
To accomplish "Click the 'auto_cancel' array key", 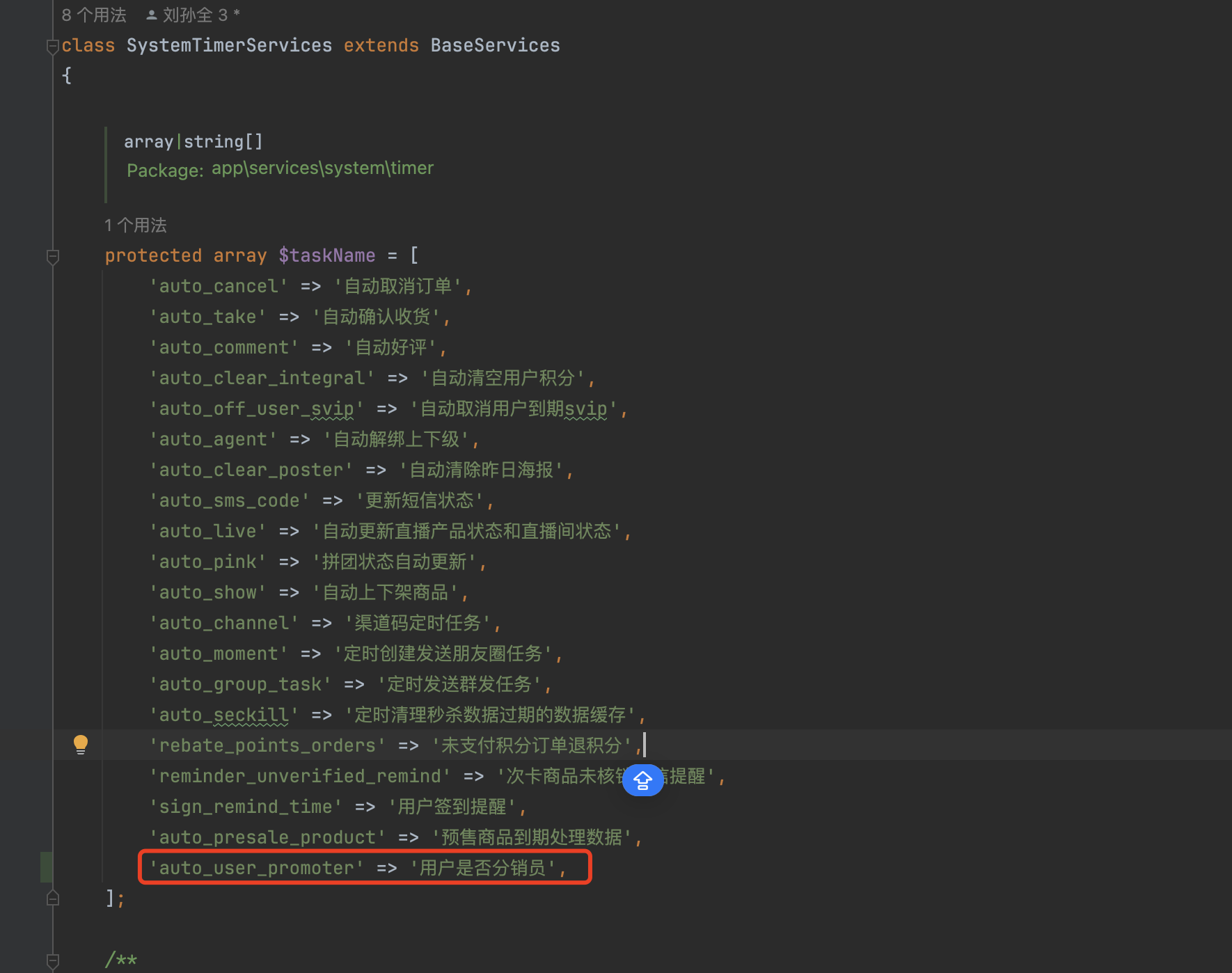I will click(x=218, y=285).
